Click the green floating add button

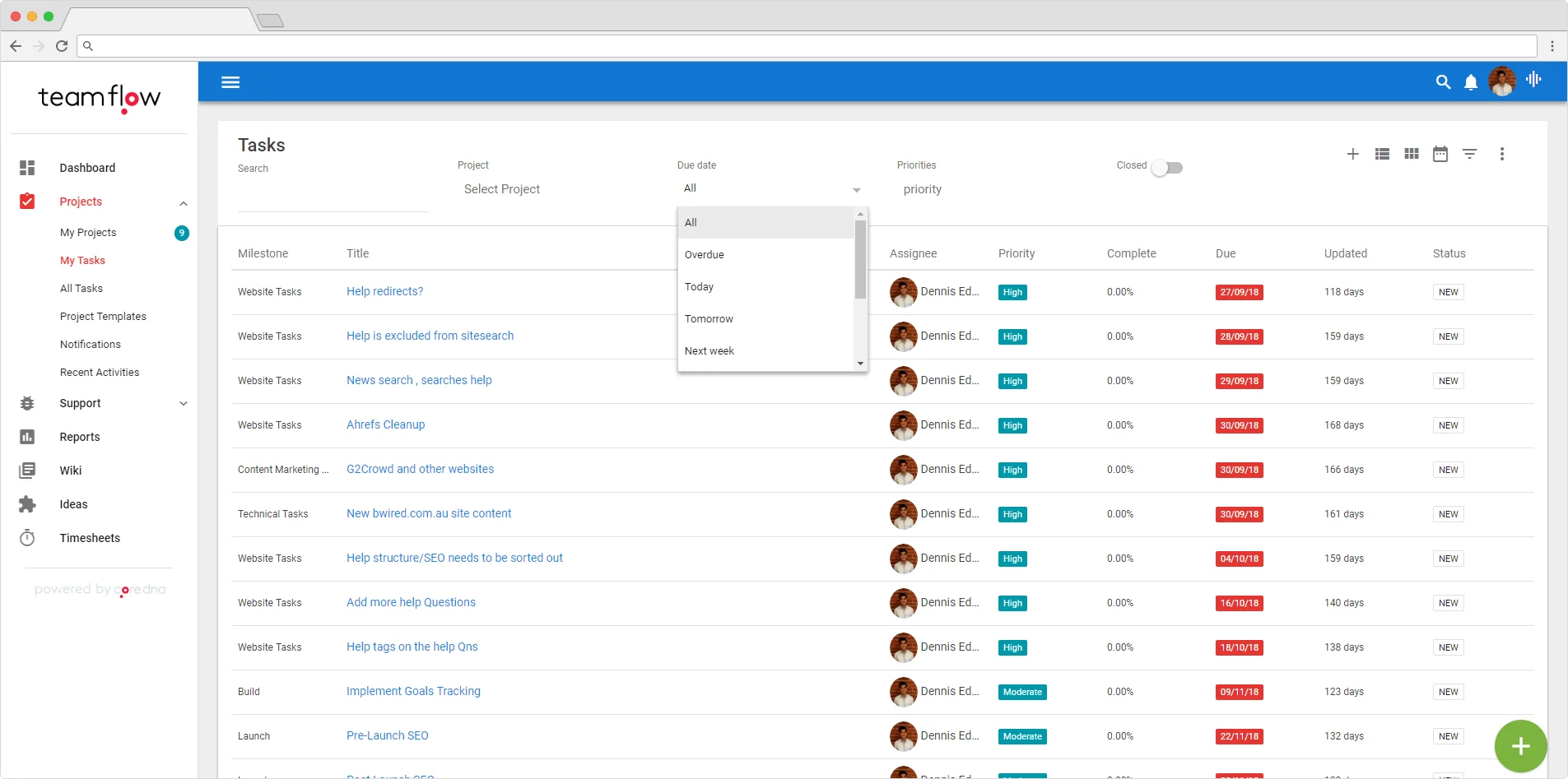[1521, 746]
